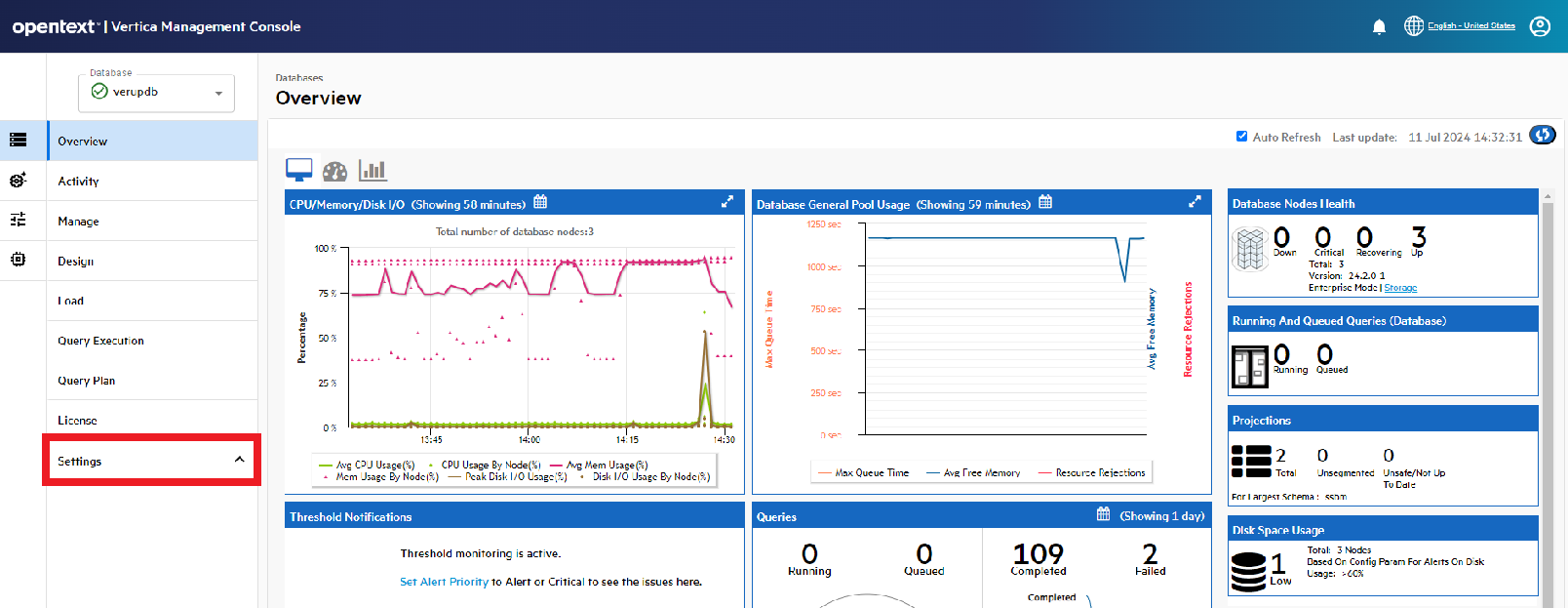Screen dimensions: 1568x608
Task: Click the Set Alert Priority link
Action: click(444, 582)
